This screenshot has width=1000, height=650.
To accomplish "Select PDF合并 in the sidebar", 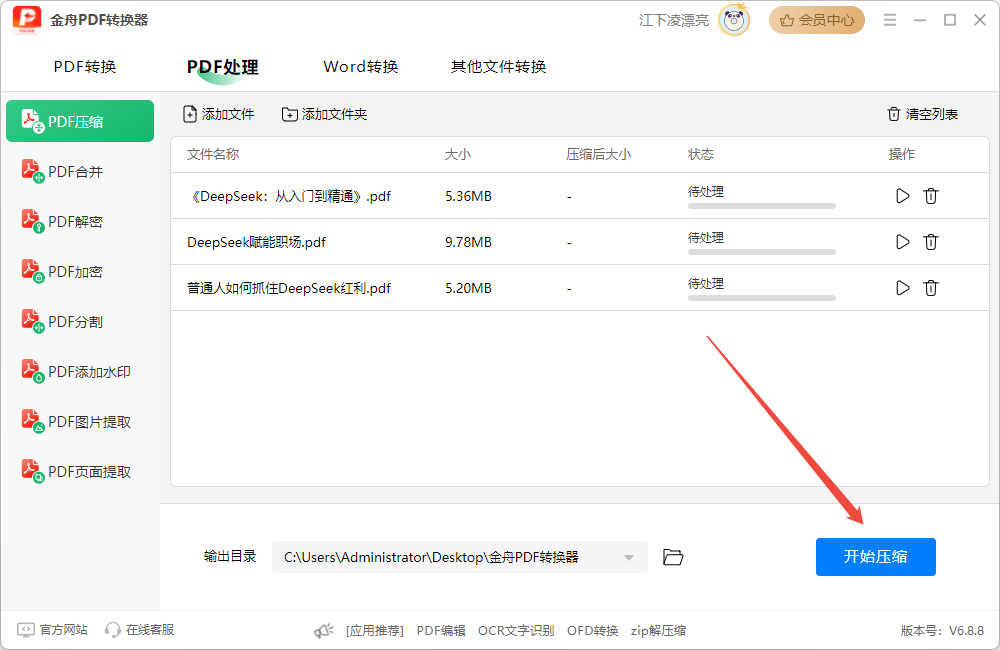I will click(80, 172).
